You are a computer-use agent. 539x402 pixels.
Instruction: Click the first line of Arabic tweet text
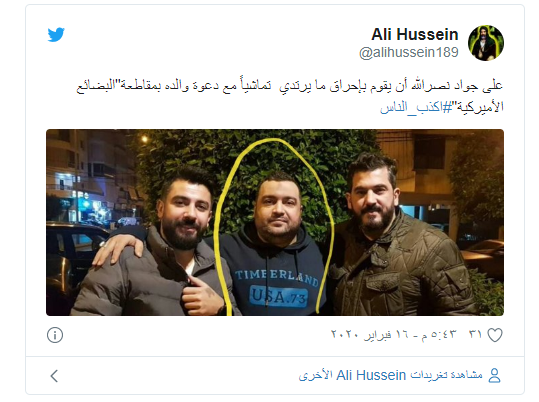click(x=289, y=86)
